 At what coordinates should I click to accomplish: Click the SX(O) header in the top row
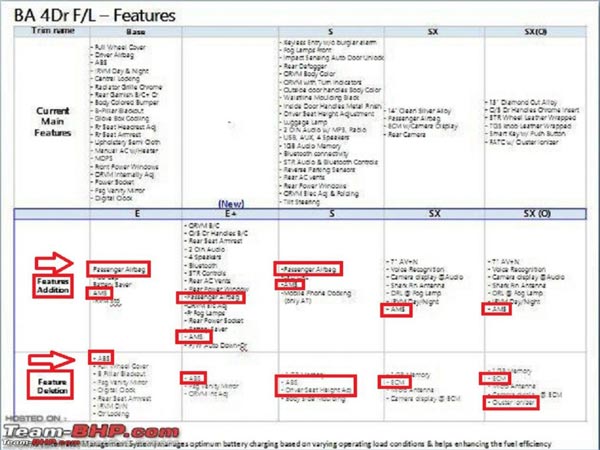(540, 33)
